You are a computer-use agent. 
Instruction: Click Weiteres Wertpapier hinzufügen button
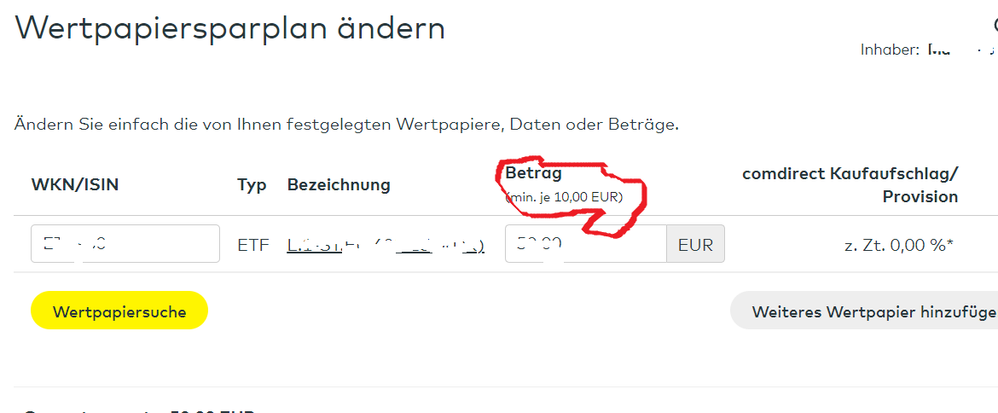(864, 311)
